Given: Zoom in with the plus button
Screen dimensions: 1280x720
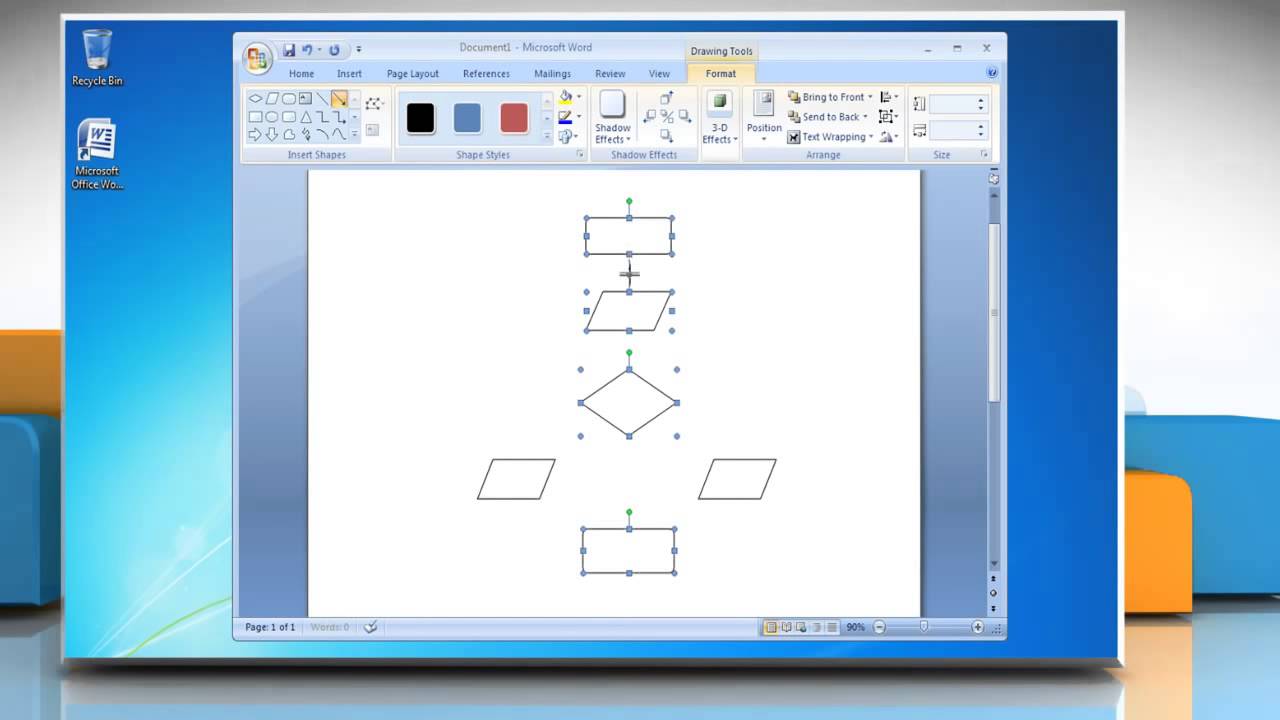Looking at the screenshot, I should pos(978,627).
